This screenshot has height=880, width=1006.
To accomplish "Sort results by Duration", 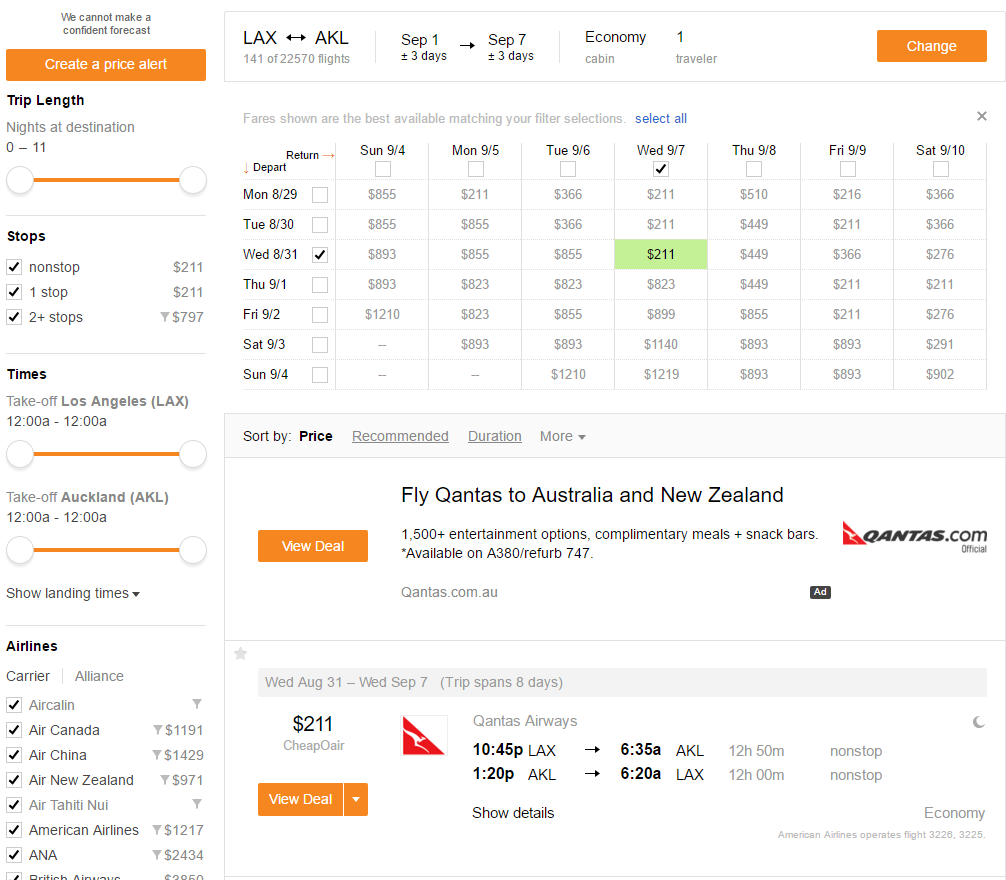I will pos(495,436).
